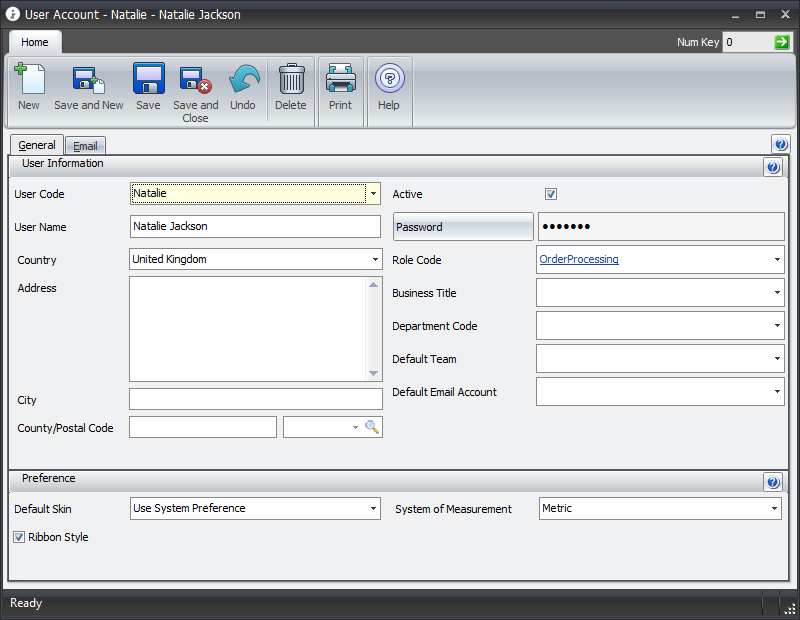Image resolution: width=800 pixels, height=620 pixels.
Task: Select the Home ribbon tab
Action: pos(35,42)
